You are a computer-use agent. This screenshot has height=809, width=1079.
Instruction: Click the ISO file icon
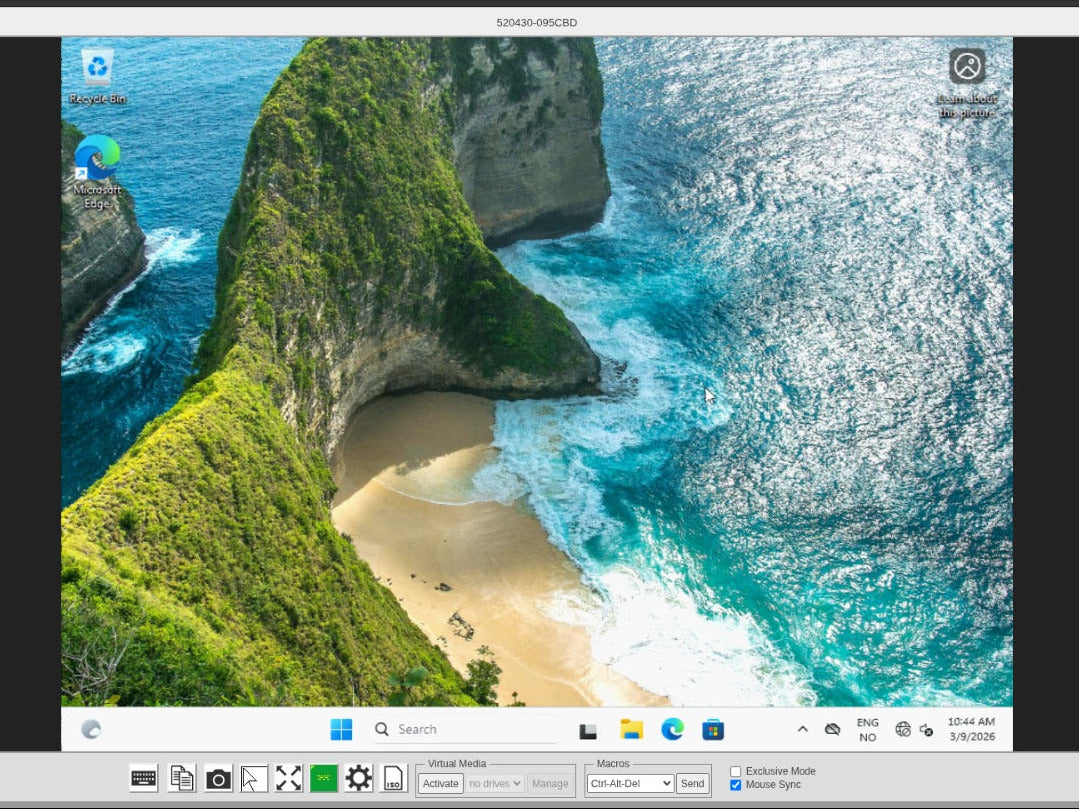click(x=394, y=778)
